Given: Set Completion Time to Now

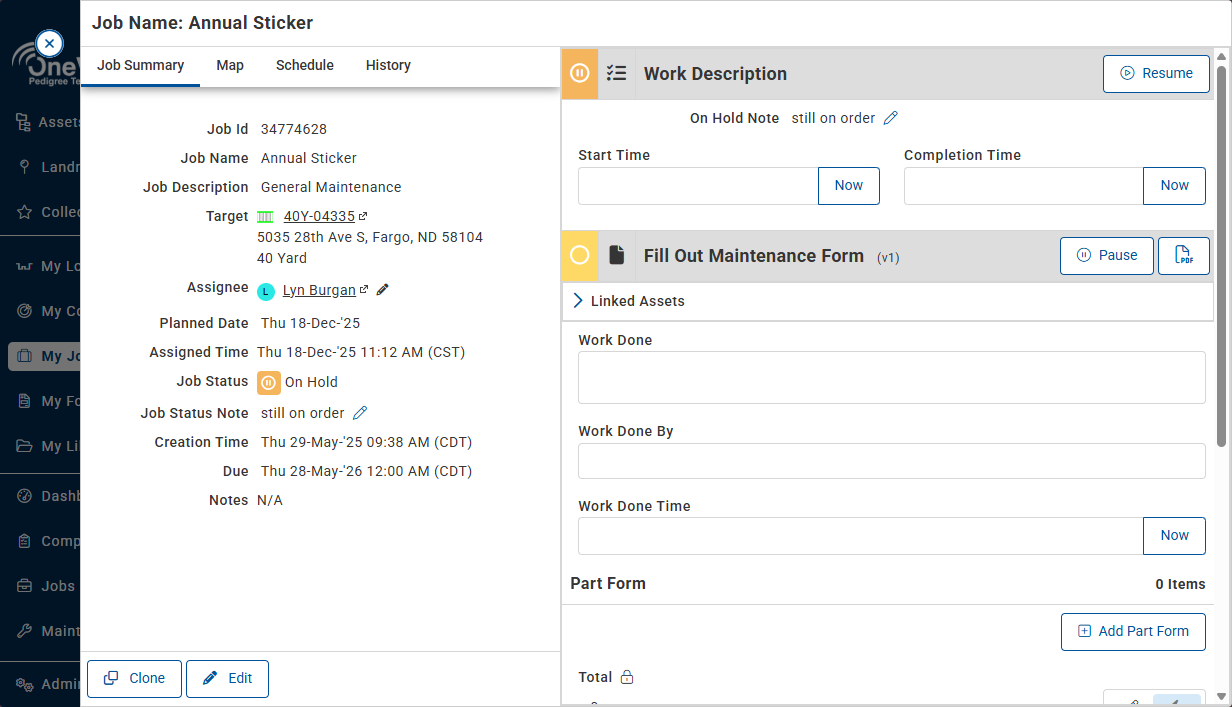Looking at the screenshot, I should tap(1174, 186).
